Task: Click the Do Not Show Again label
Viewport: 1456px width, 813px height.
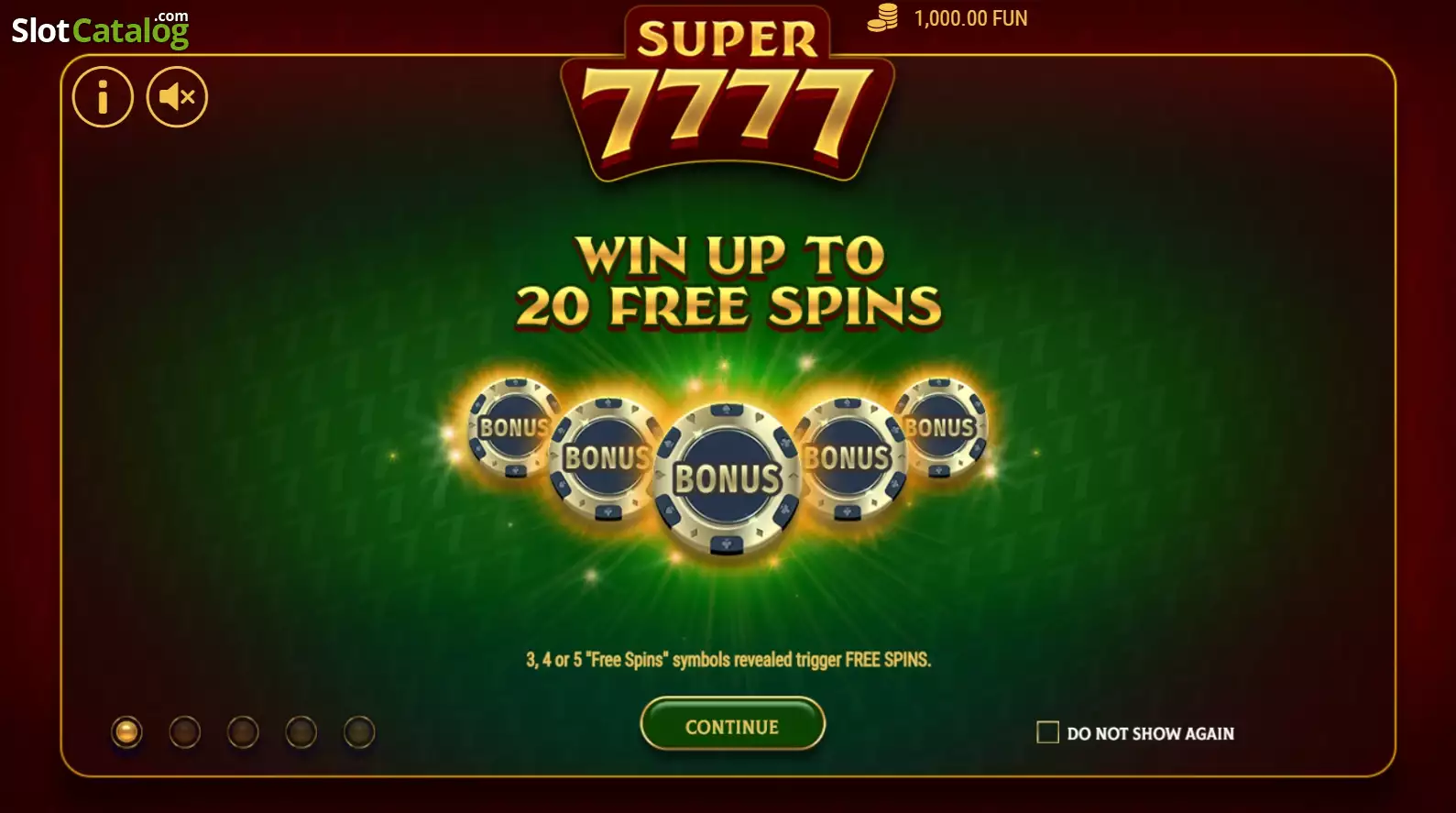Action: pyautogui.click(x=1150, y=733)
